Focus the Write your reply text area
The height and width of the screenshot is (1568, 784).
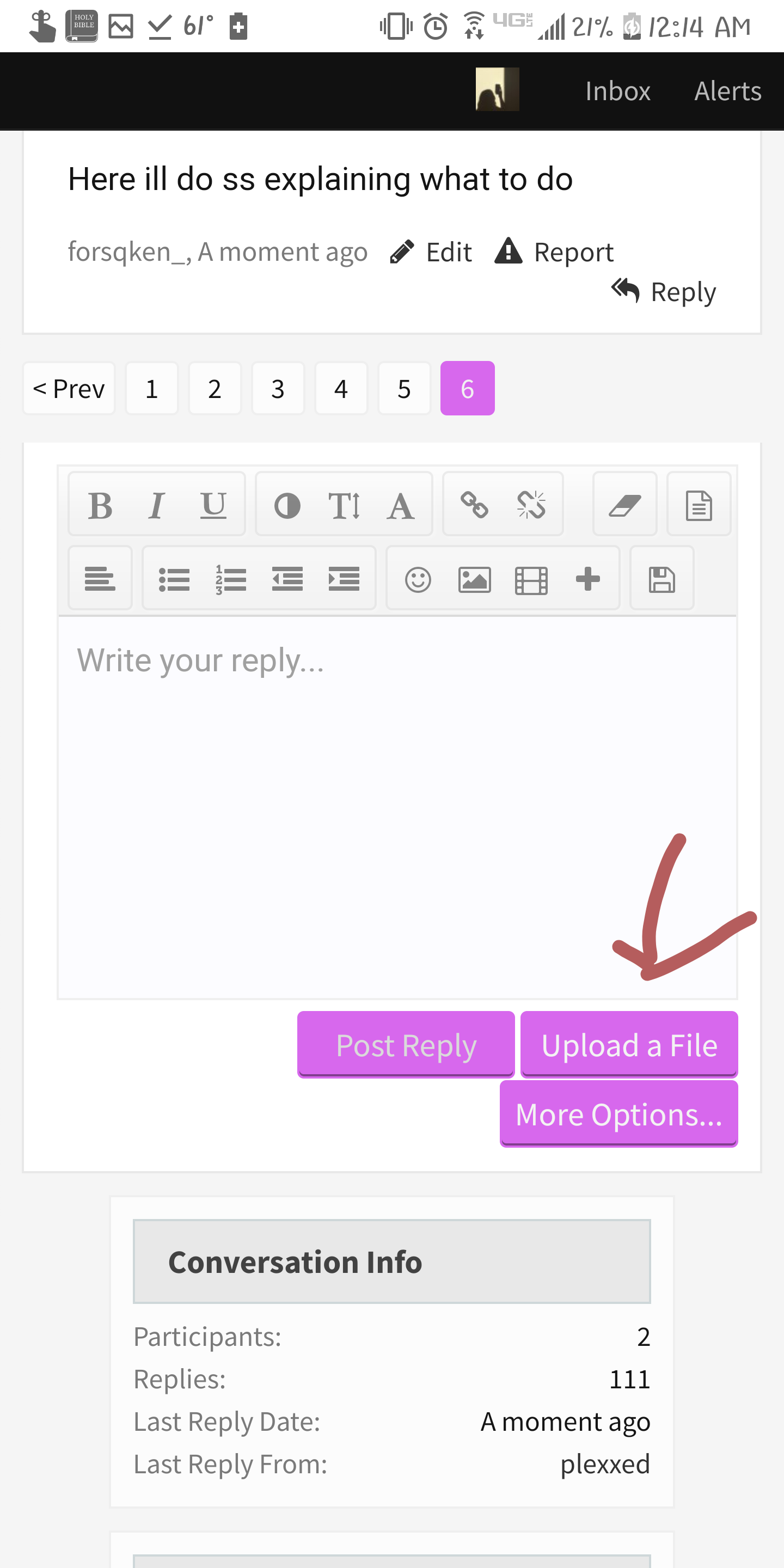[x=397, y=807]
